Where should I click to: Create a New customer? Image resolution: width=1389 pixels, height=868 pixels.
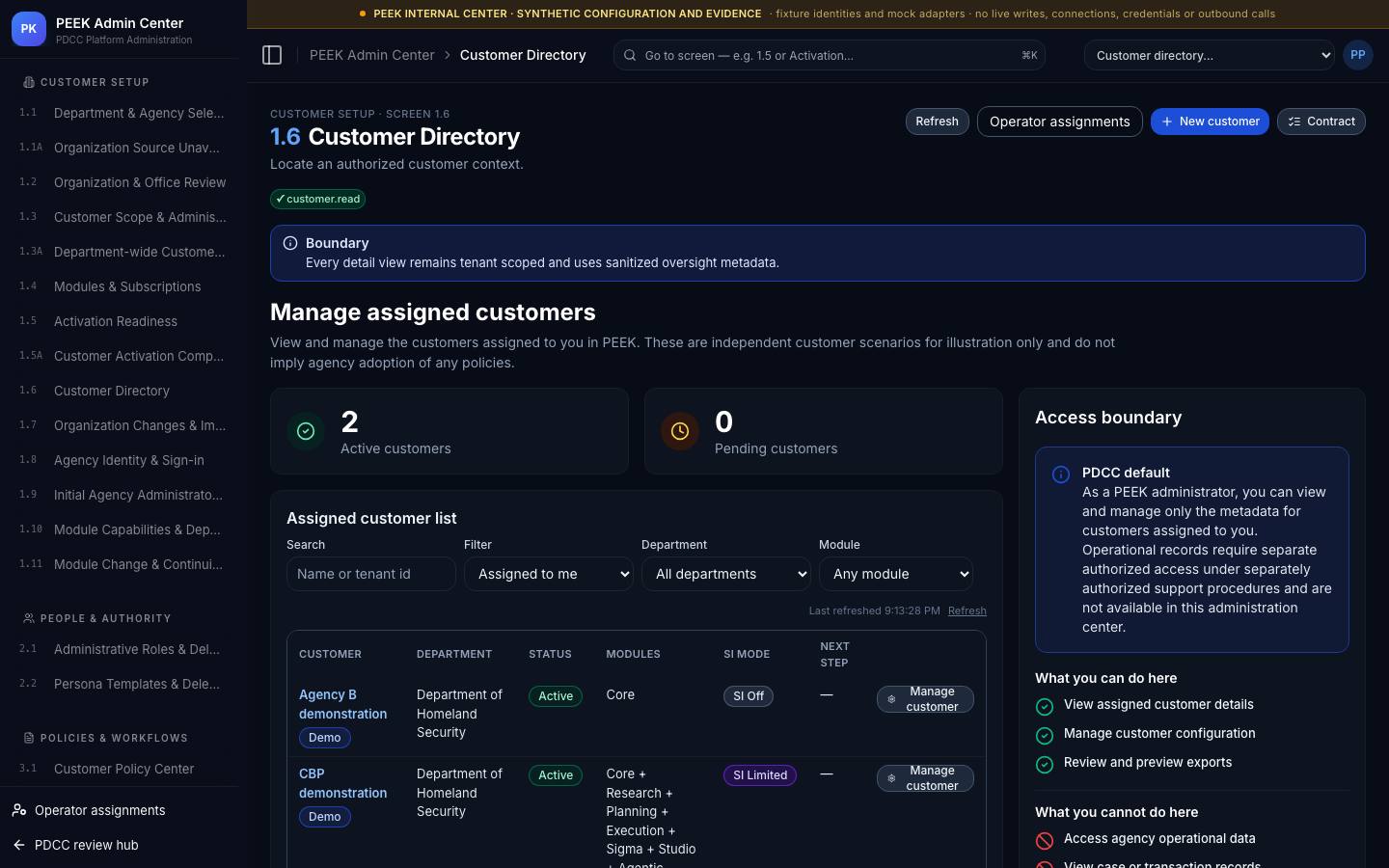pos(1210,122)
